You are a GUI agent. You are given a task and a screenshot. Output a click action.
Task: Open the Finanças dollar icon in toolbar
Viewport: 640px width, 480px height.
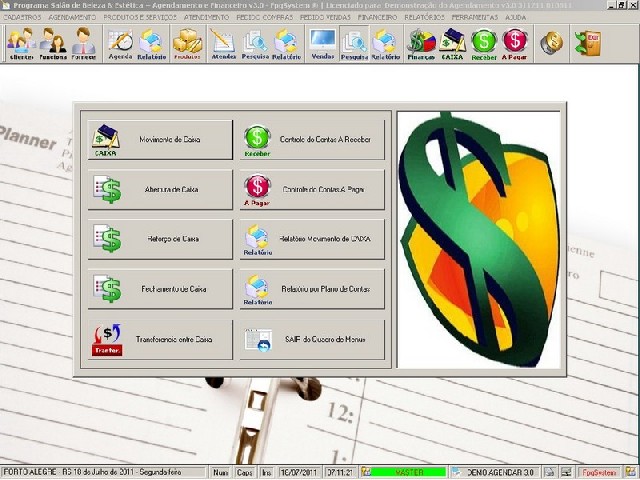click(x=421, y=43)
